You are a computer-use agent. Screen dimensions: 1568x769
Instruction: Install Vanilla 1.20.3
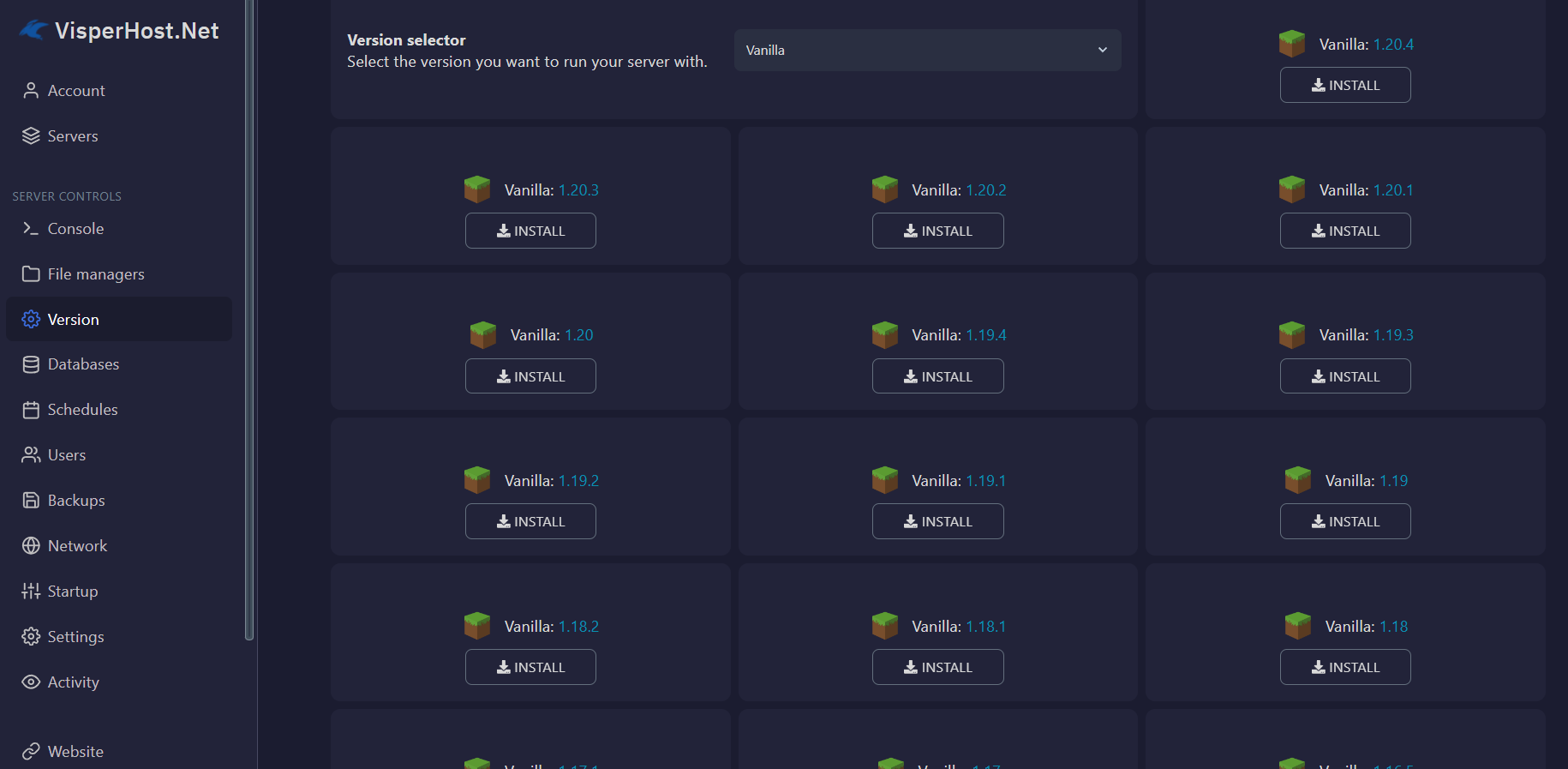point(530,231)
